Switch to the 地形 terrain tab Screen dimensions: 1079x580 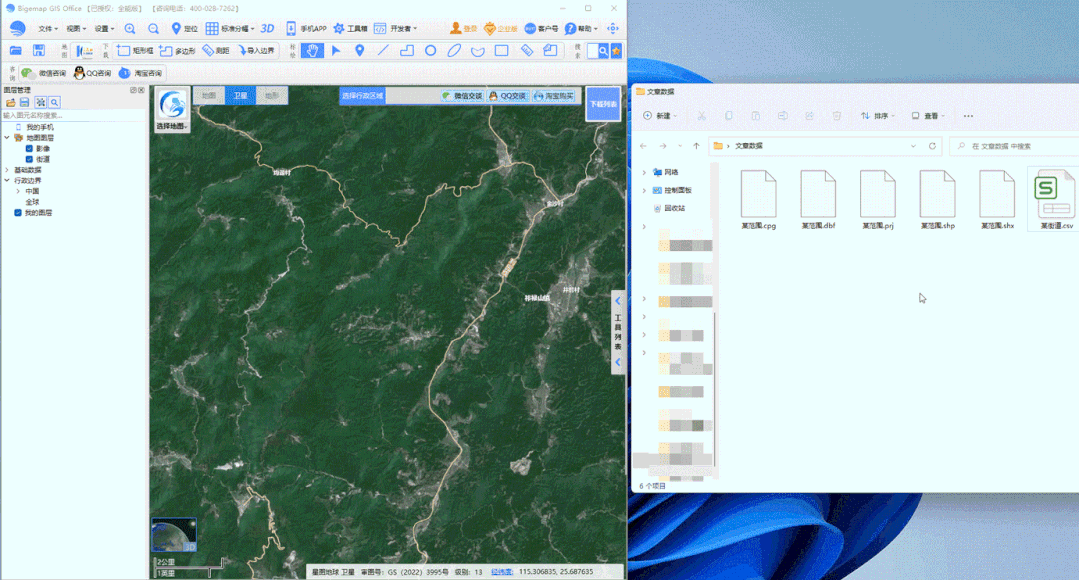click(272, 96)
